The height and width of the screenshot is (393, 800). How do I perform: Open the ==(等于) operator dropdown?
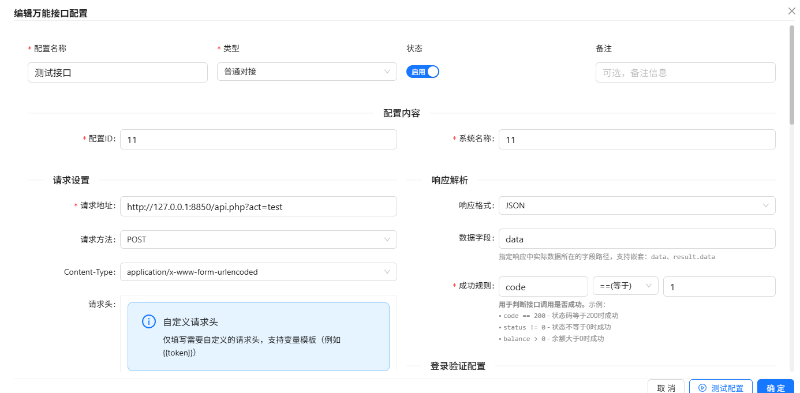point(626,286)
